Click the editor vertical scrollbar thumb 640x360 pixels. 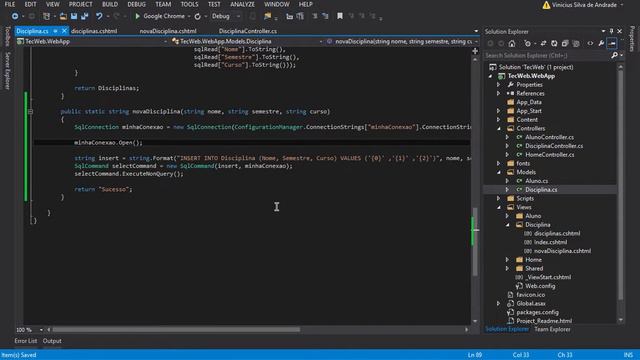[475, 242]
